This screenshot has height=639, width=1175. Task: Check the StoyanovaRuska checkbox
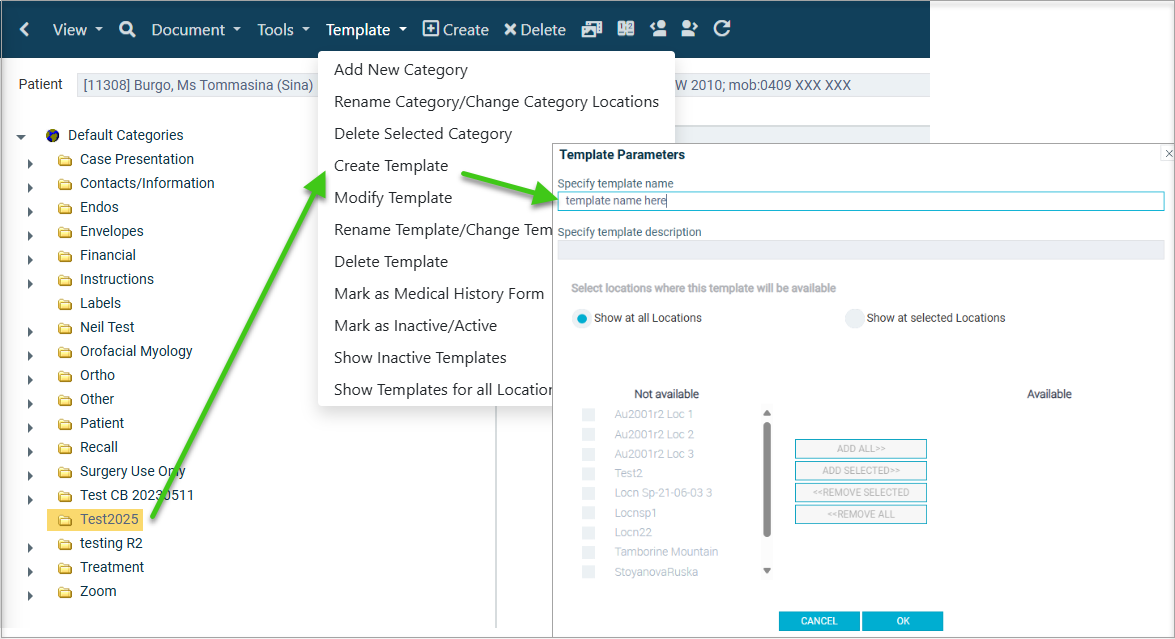click(x=588, y=572)
